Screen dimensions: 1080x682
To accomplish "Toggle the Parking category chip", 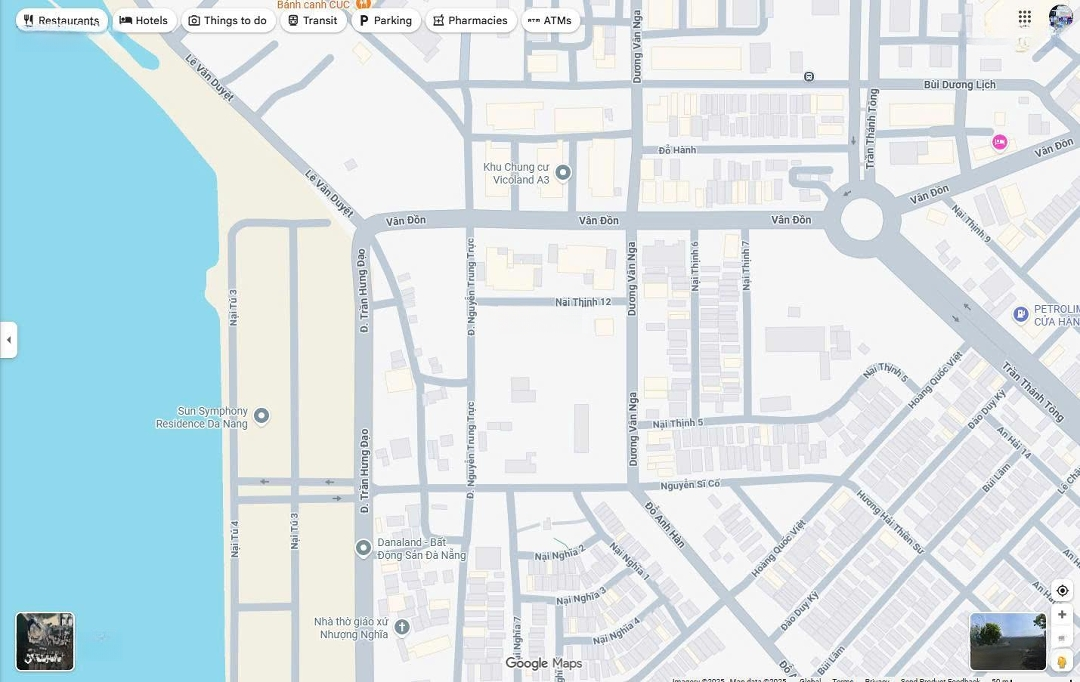I will tap(385, 20).
